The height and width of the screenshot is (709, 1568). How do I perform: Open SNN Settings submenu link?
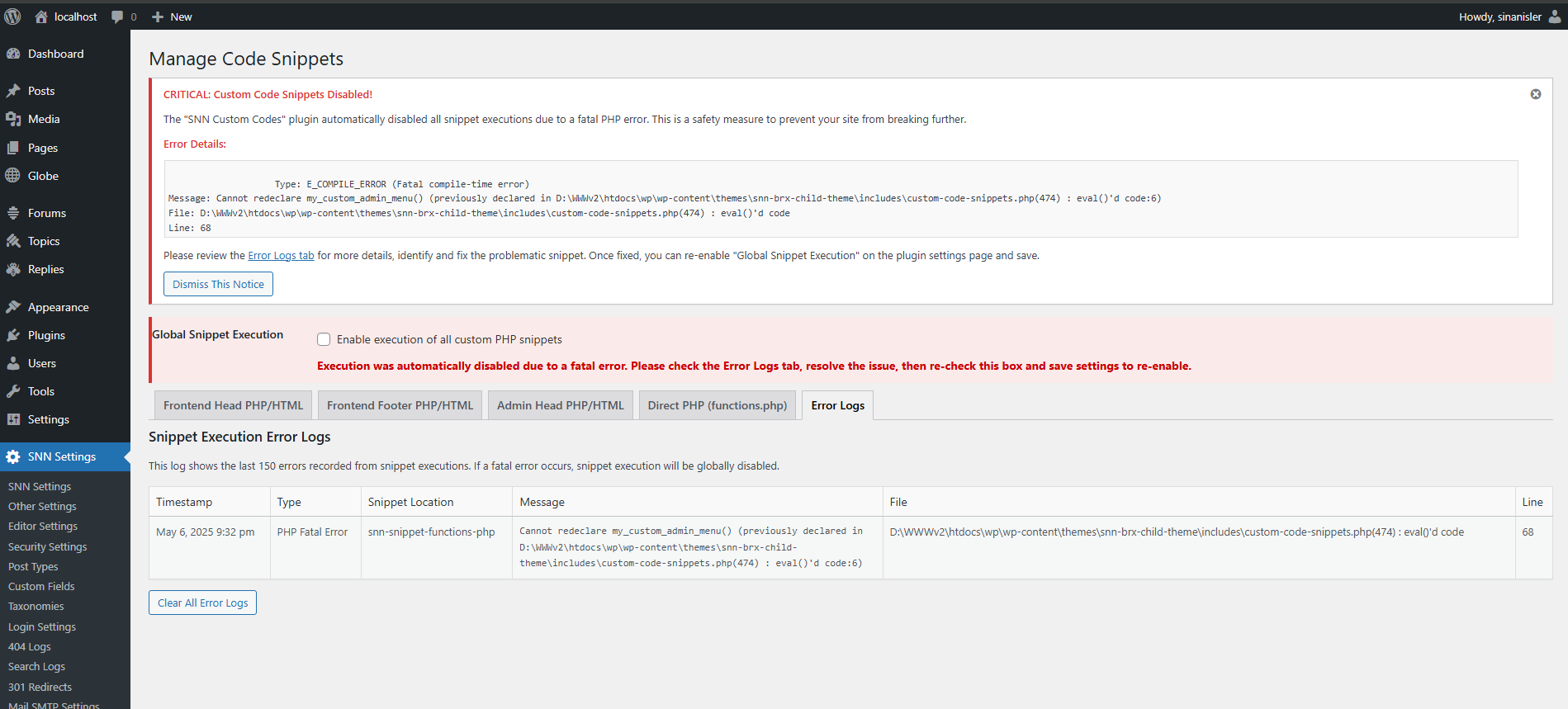(x=40, y=486)
